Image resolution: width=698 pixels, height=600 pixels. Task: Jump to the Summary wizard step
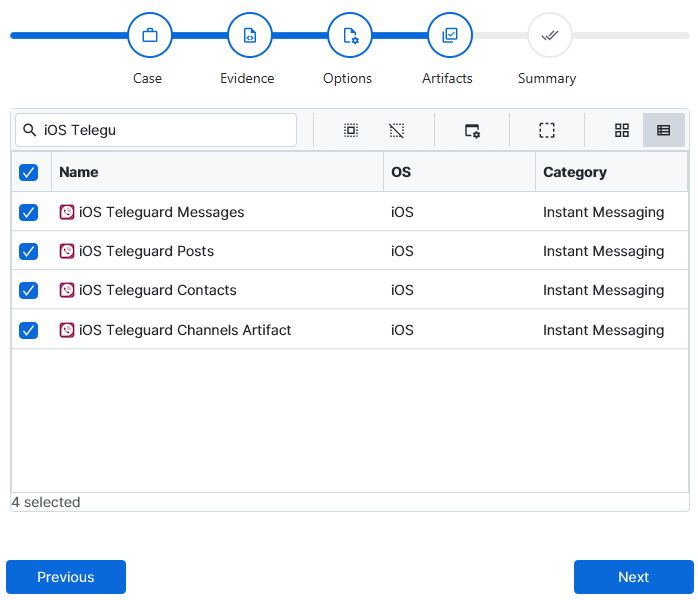[x=550, y=35]
